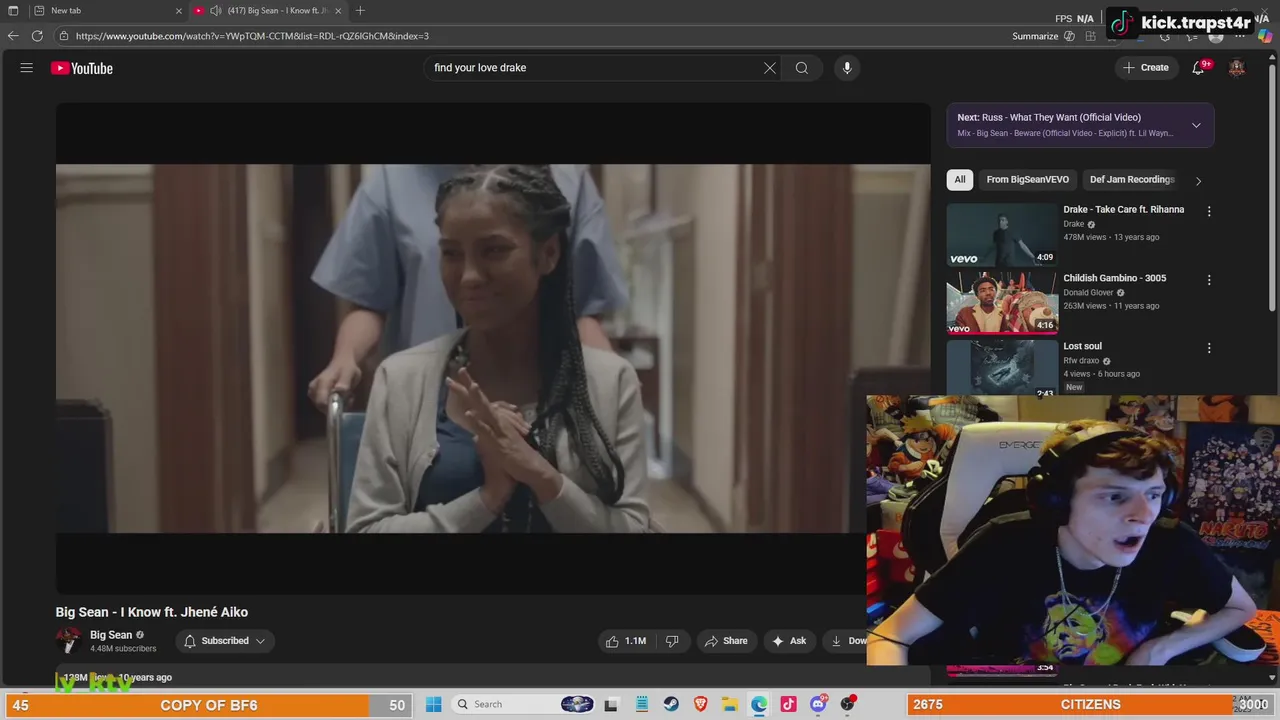Open the Big Sean channel name link
This screenshot has width=1280, height=720.
click(x=111, y=635)
